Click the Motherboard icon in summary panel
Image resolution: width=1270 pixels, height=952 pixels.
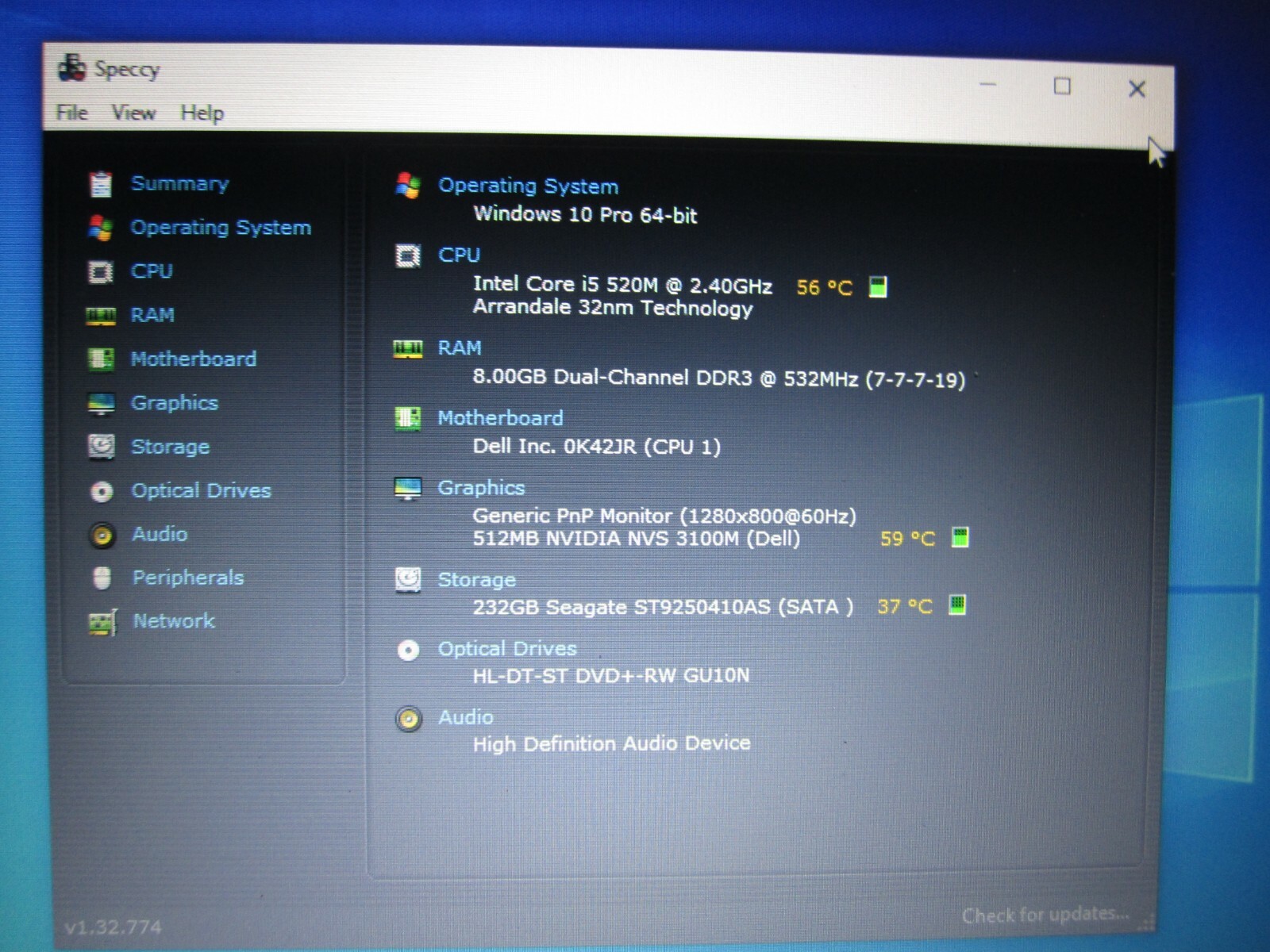pos(408,418)
